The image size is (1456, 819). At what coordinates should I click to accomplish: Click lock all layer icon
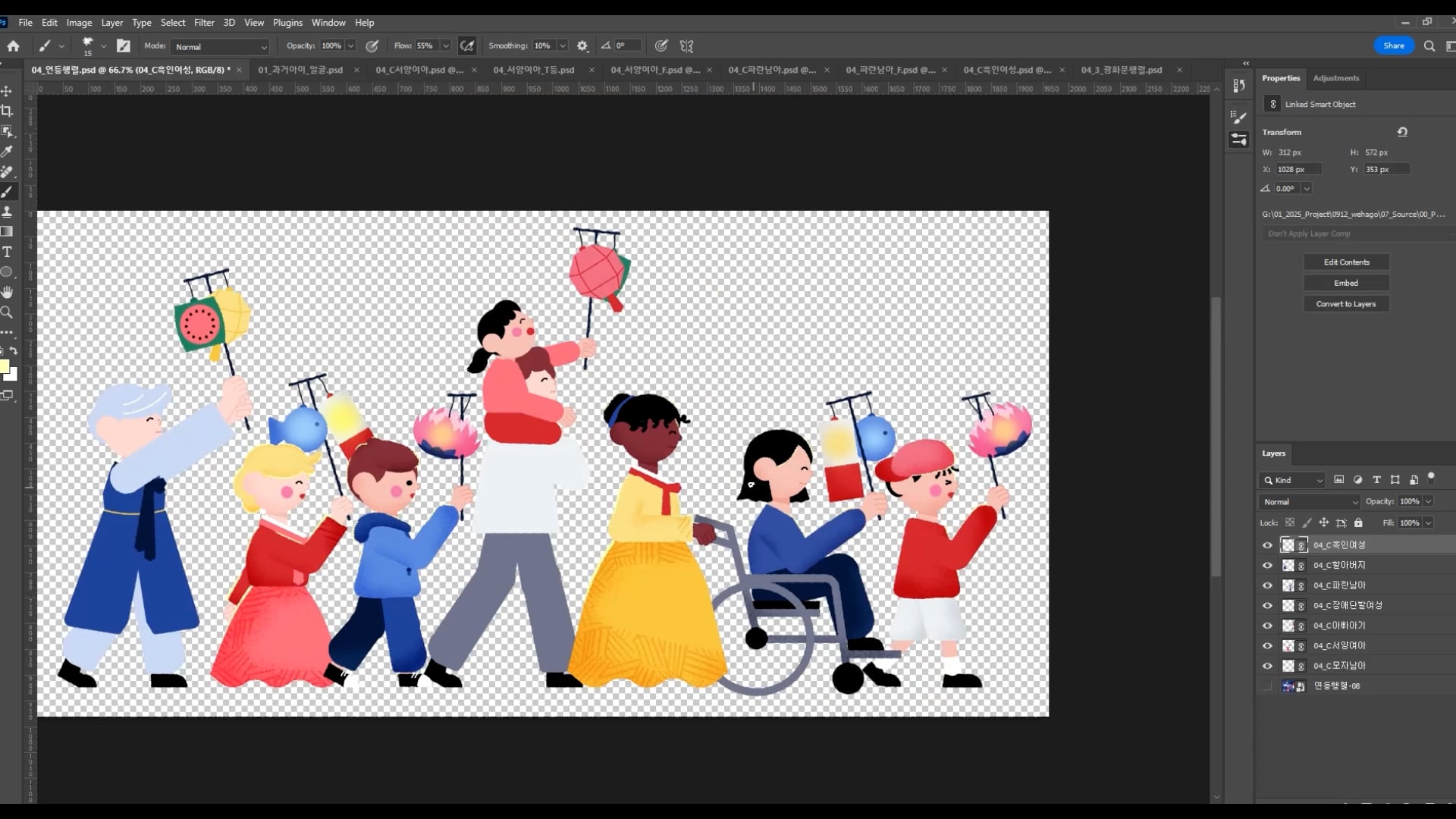pyautogui.click(x=1358, y=522)
